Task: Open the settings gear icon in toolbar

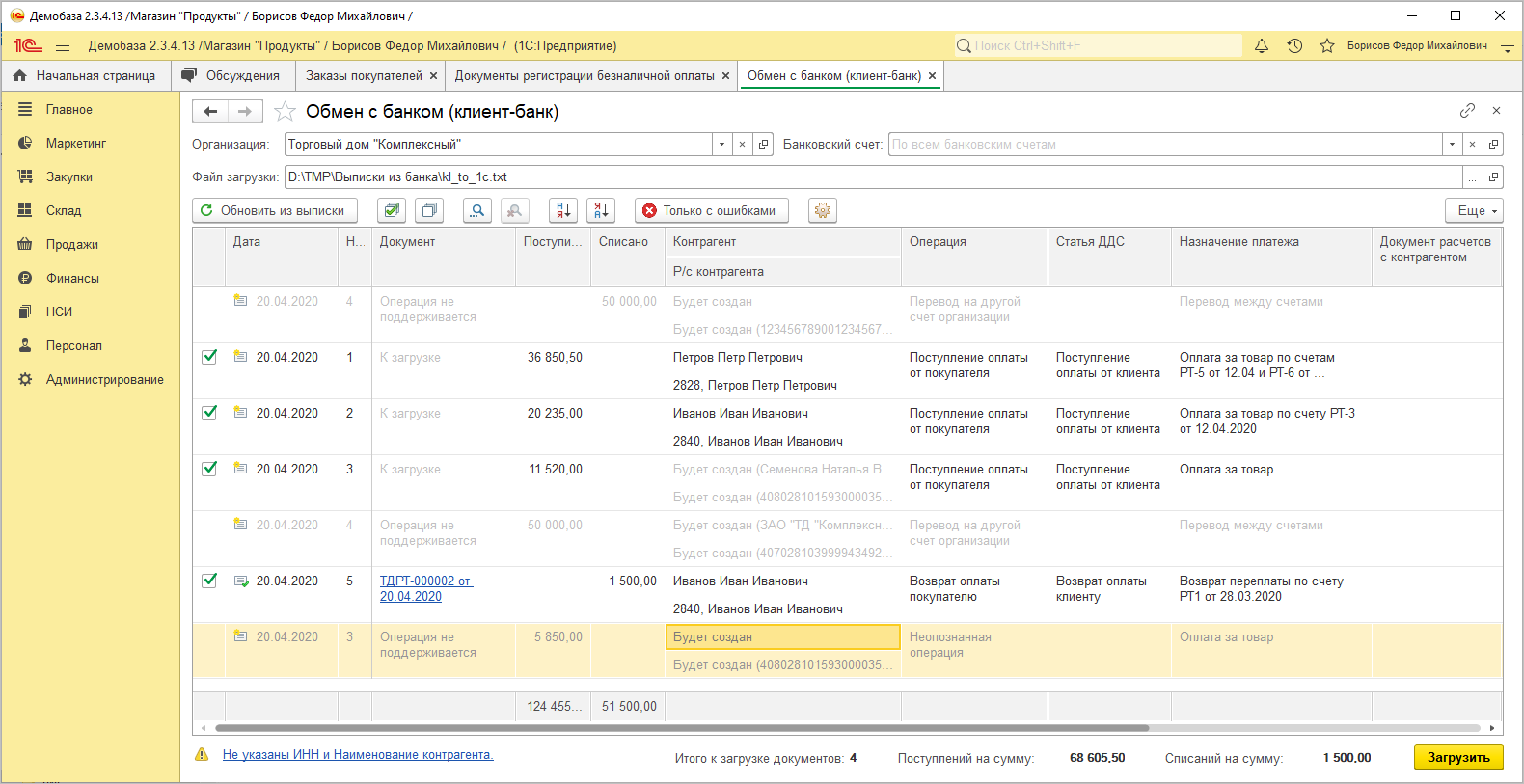Action: 823,210
